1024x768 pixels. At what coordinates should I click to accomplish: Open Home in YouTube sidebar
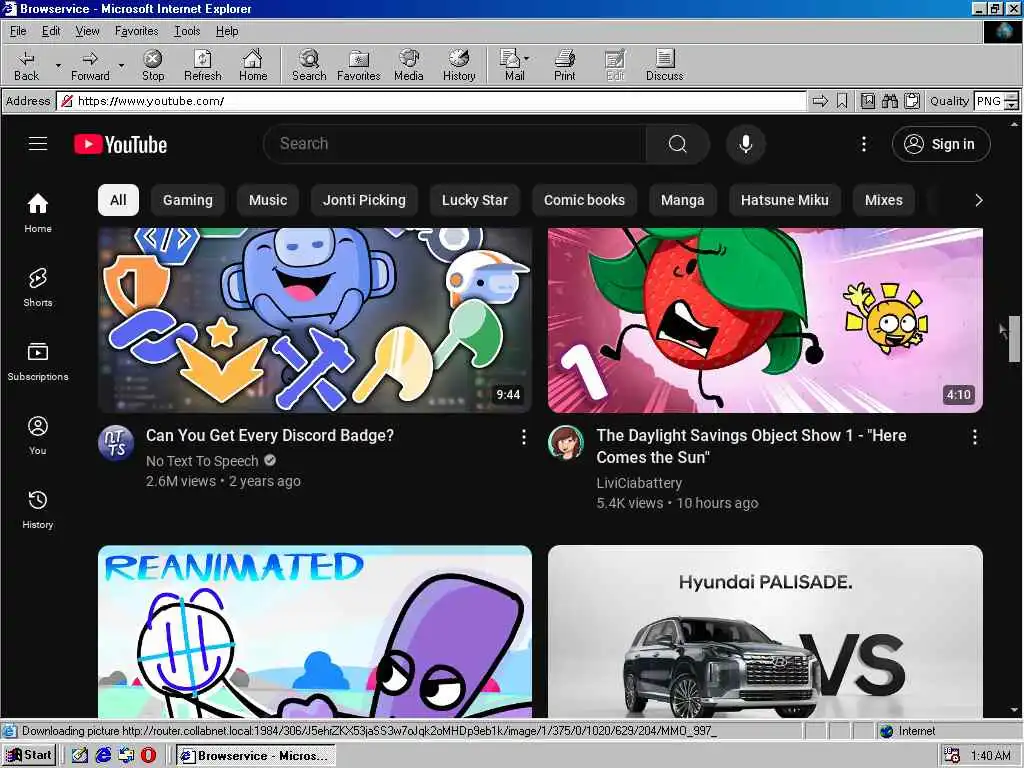coord(38,213)
